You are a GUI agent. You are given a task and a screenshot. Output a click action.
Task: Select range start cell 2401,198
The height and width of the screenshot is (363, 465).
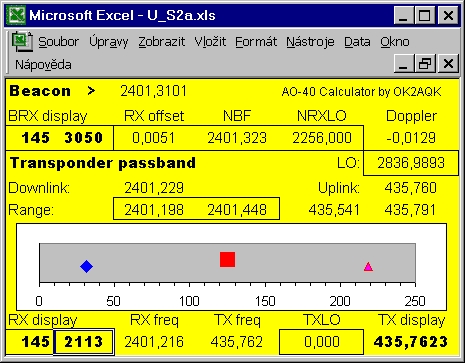(x=154, y=210)
